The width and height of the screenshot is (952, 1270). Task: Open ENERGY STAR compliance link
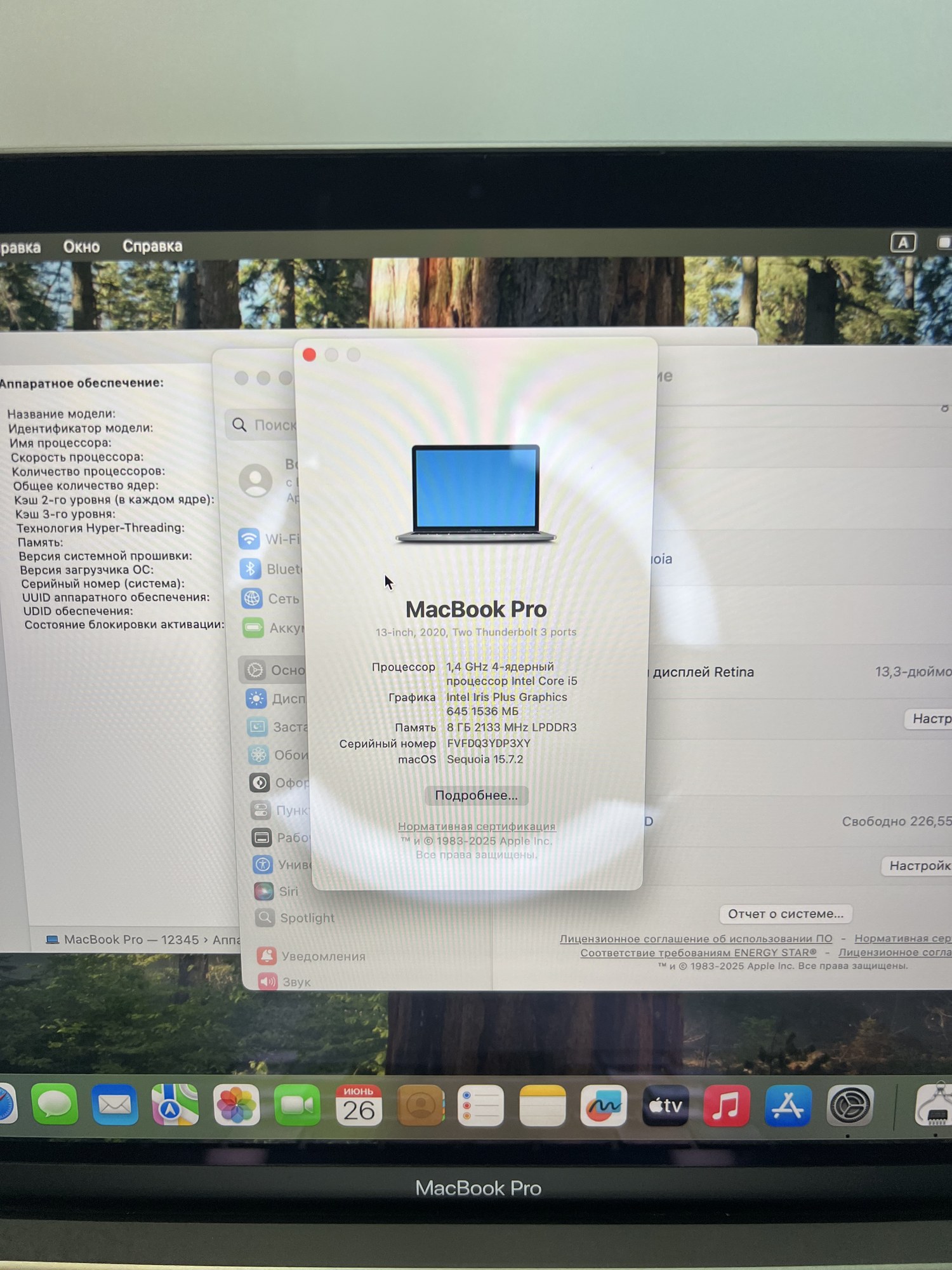coord(698,952)
